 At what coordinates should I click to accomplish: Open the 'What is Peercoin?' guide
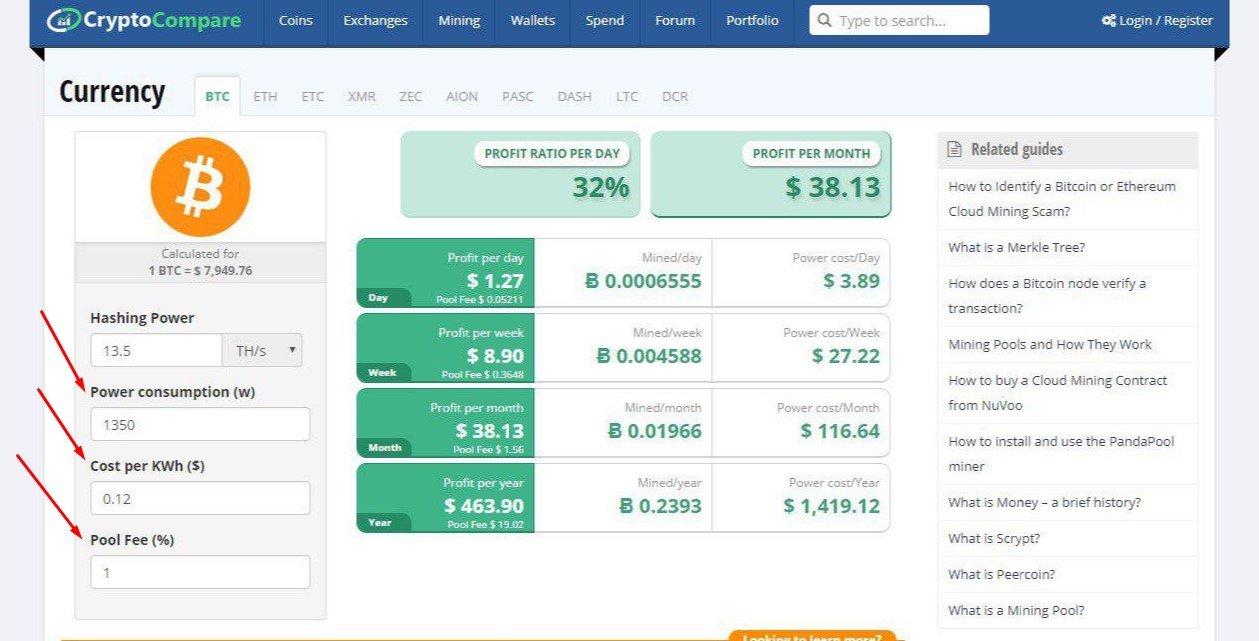(x=1002, y=574)
